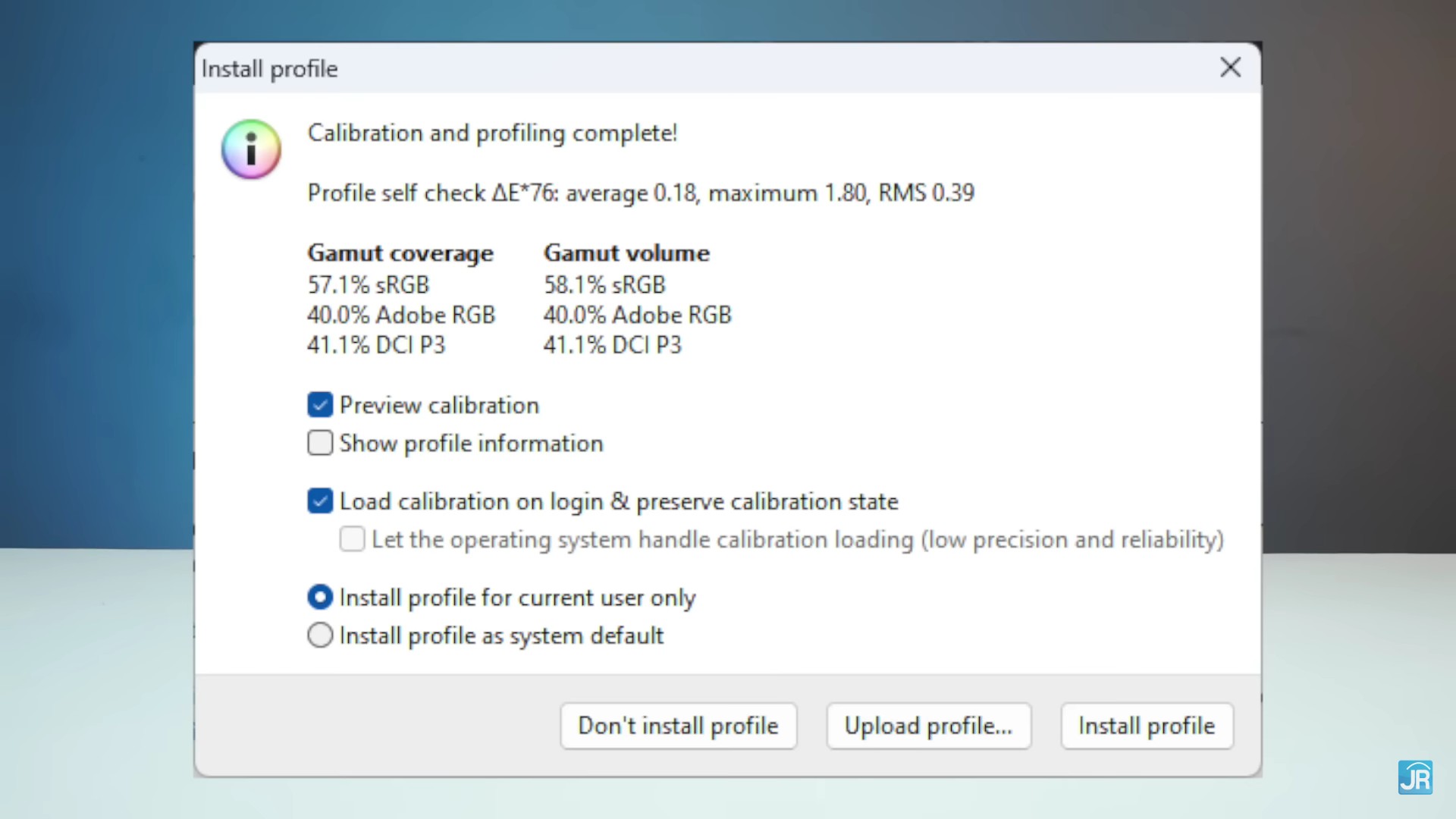Toggle Load calibration on login checkbox
Viewport: 1456px width, 819px height.
click(x=320, y=501)
